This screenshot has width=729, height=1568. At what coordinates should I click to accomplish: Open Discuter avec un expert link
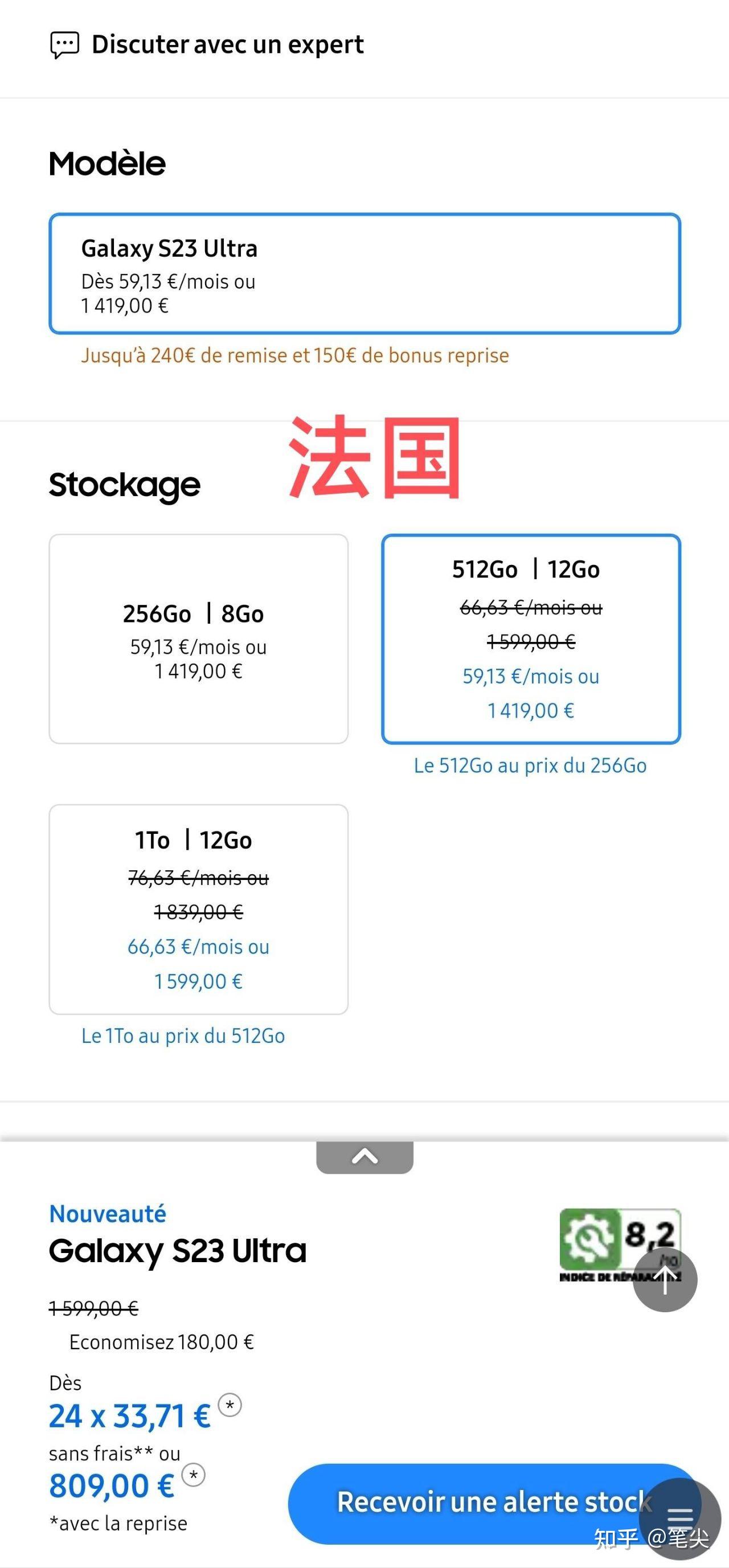[227, 44]
